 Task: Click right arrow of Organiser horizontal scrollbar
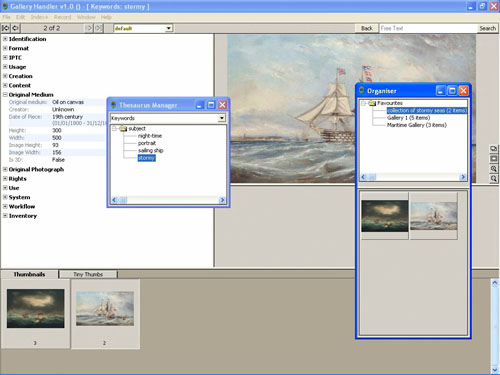(463, 177)
